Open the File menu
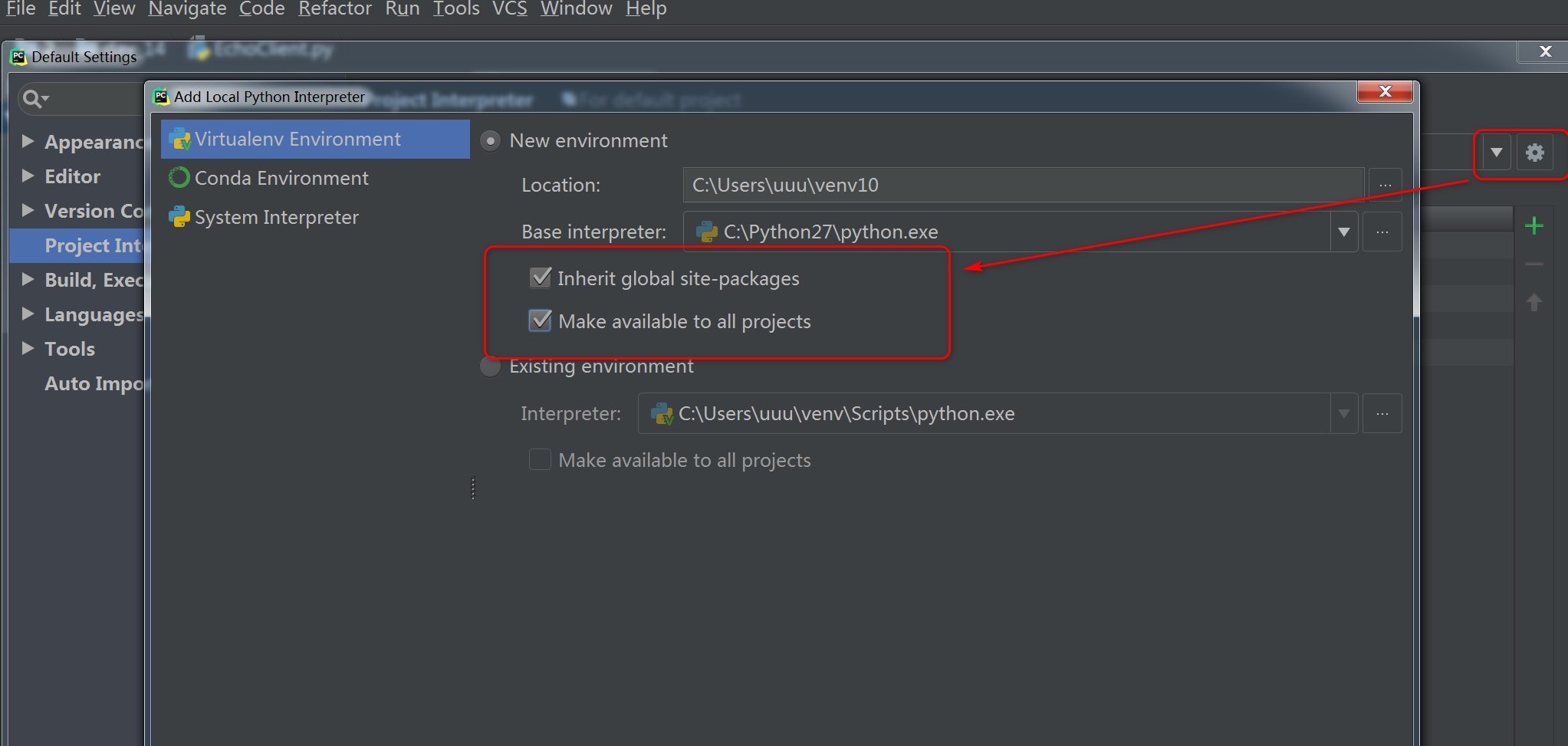This screenshot has width=1568, height=746. 21,8
